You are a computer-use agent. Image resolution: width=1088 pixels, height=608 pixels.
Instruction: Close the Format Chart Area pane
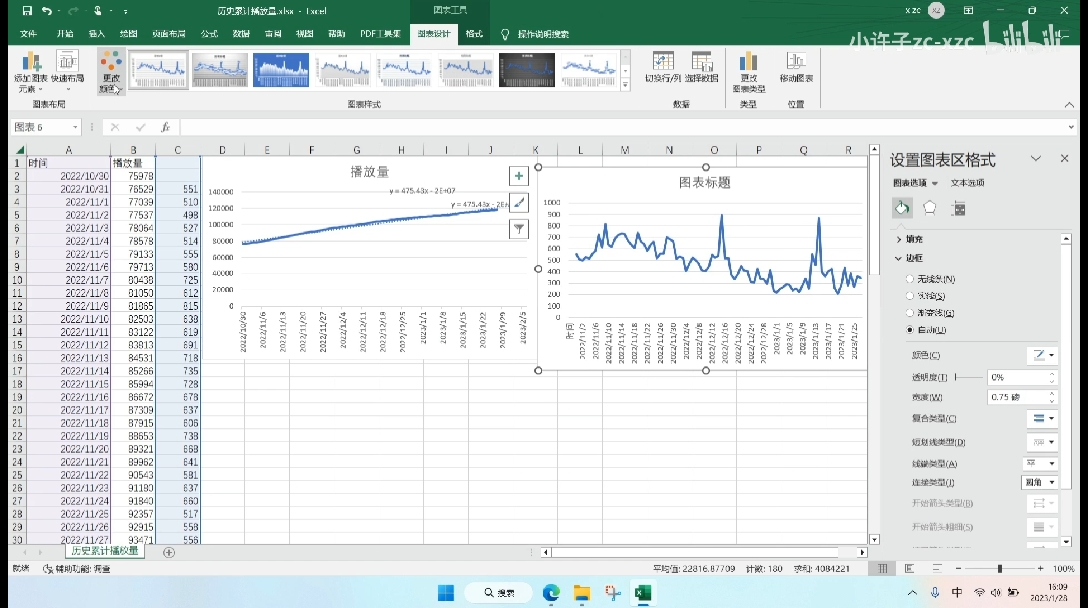coord(1064,159)
